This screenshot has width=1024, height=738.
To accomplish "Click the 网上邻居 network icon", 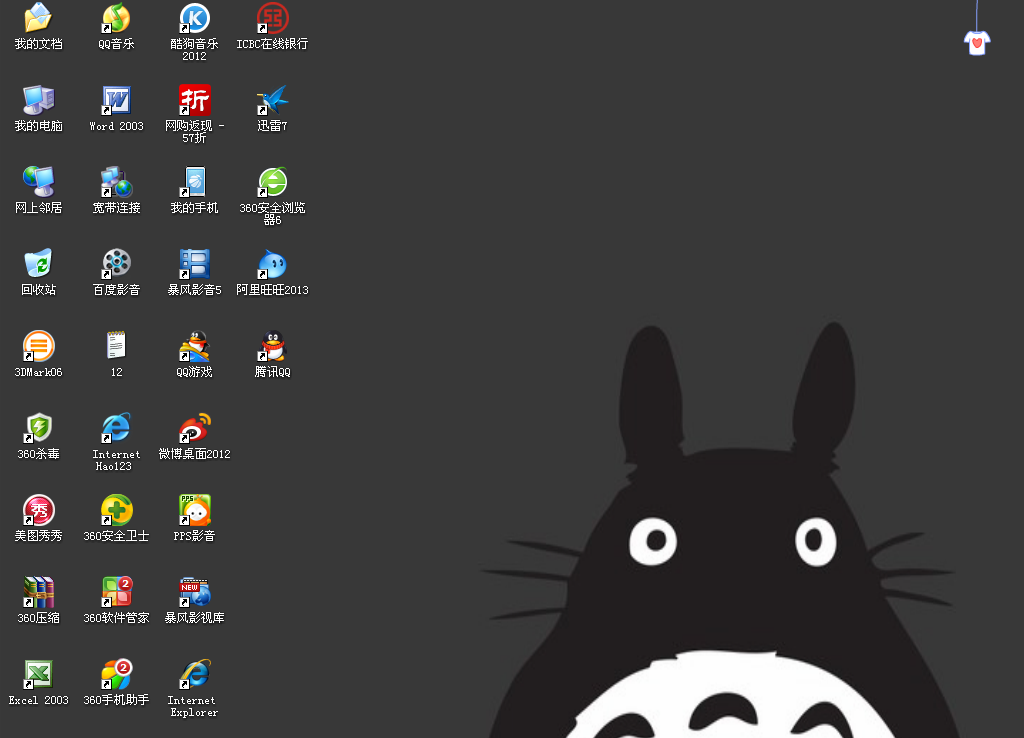I will pos(38,182).
